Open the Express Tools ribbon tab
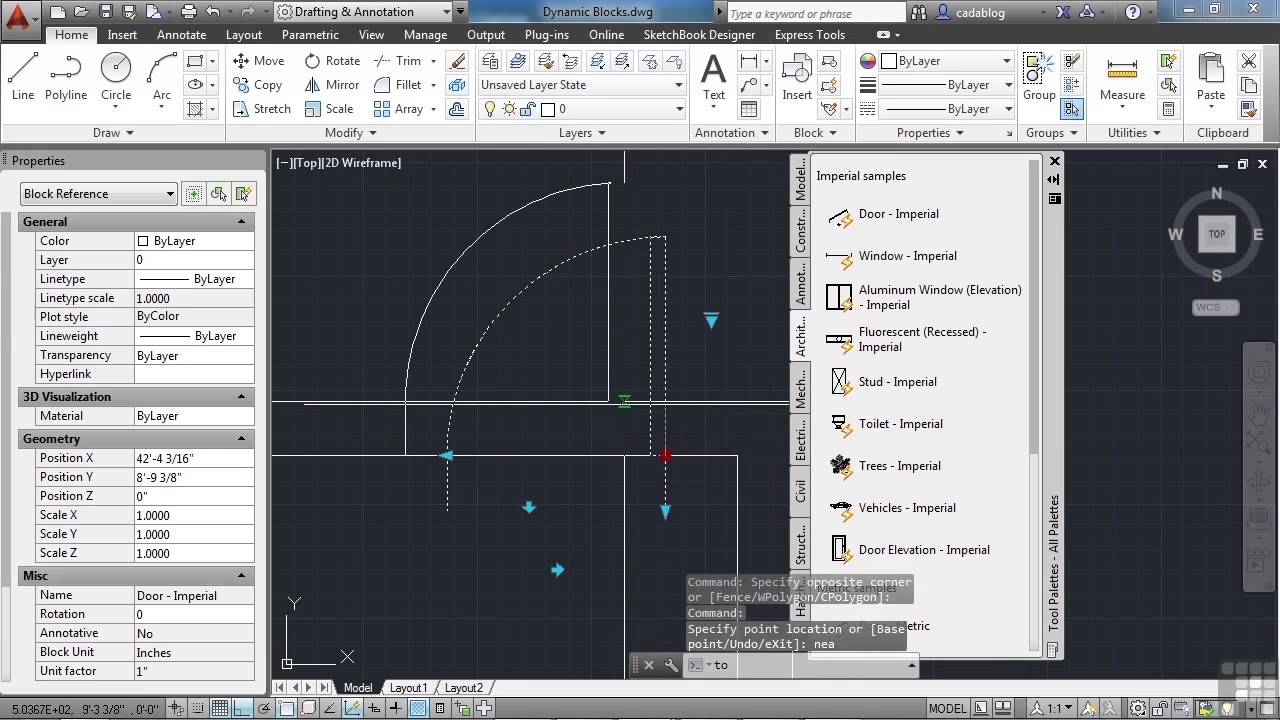The width and height of the screenshot is (1280, 720). 810,35
